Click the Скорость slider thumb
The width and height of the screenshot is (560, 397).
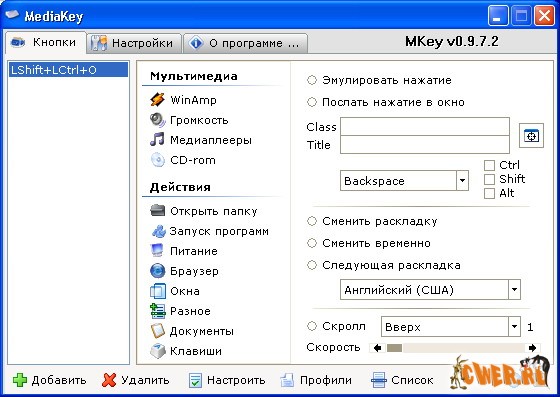394,348
